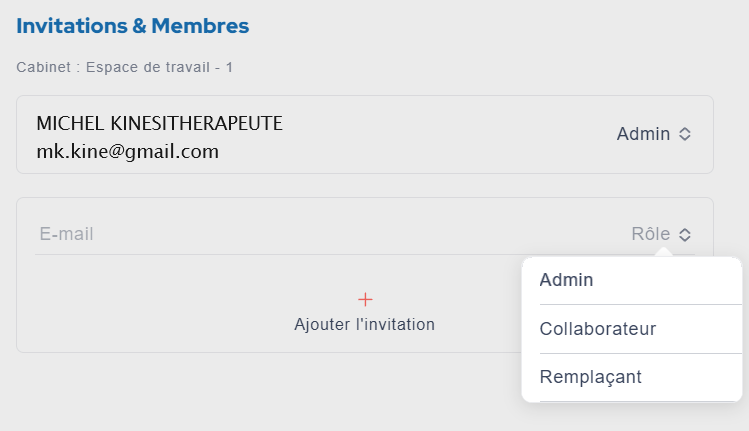
Task: Click the red plus icon
Action: (x=365, y=299)
